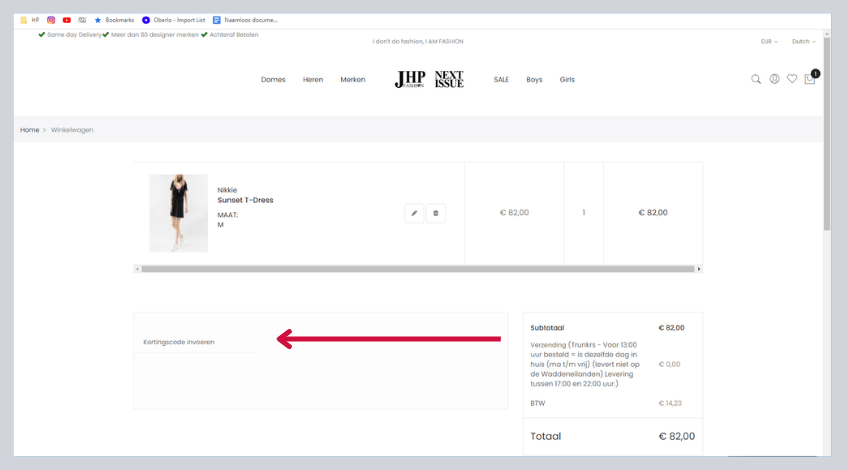Open the Heren menu
The height and width of the screenshot is (470, 847).
(x=313, y=79)
